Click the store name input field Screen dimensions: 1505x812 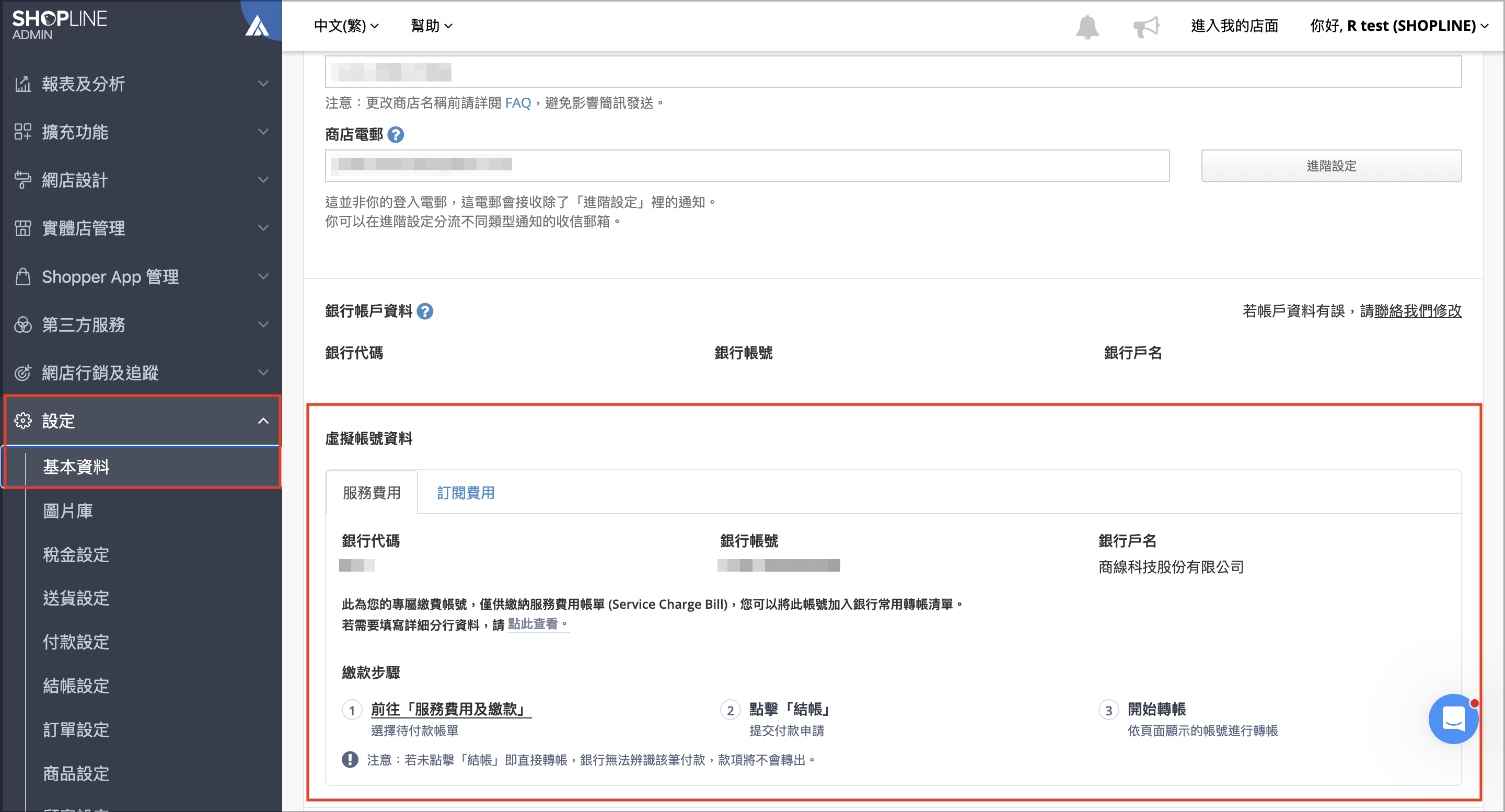click(x=893, y=72)
